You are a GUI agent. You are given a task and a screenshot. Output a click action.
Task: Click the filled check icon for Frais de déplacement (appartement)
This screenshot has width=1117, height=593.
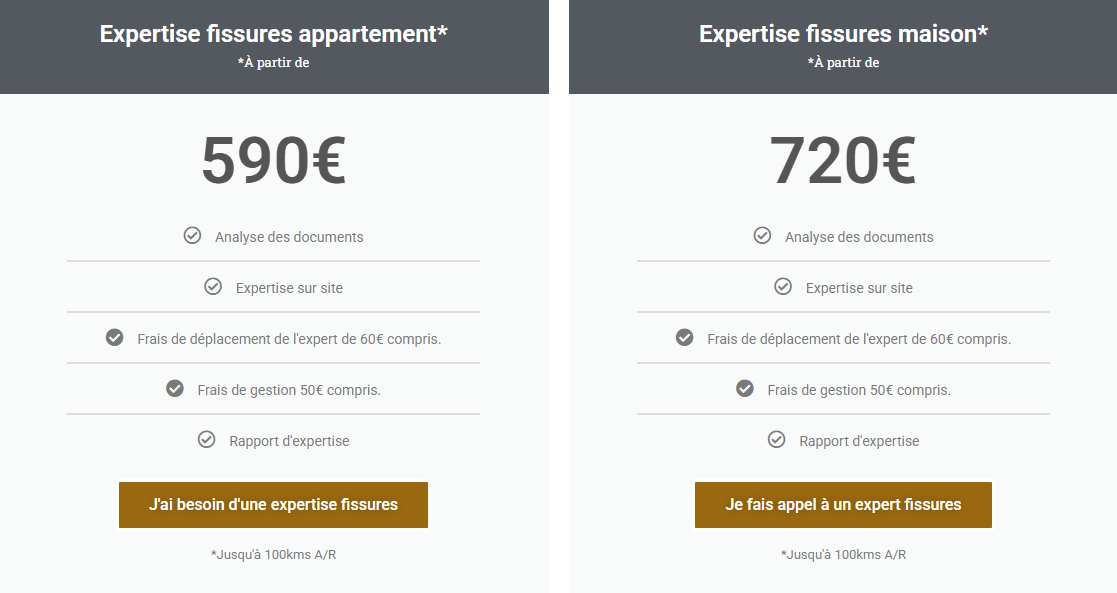coord(113,338)
